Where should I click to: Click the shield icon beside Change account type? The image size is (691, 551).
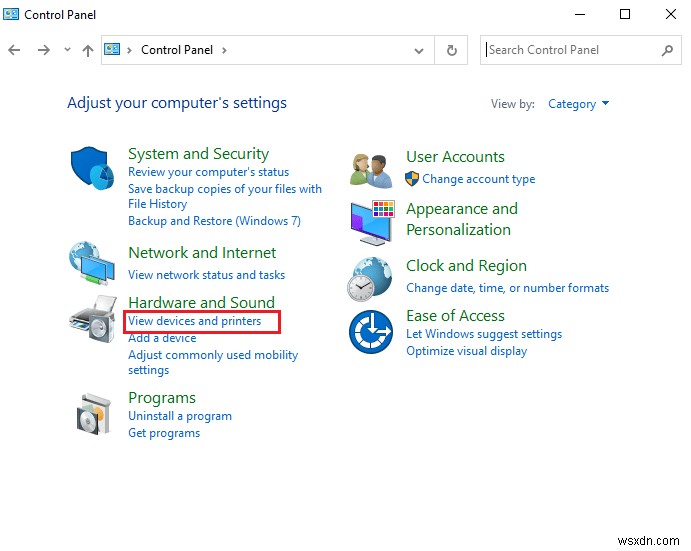(412, 179)
